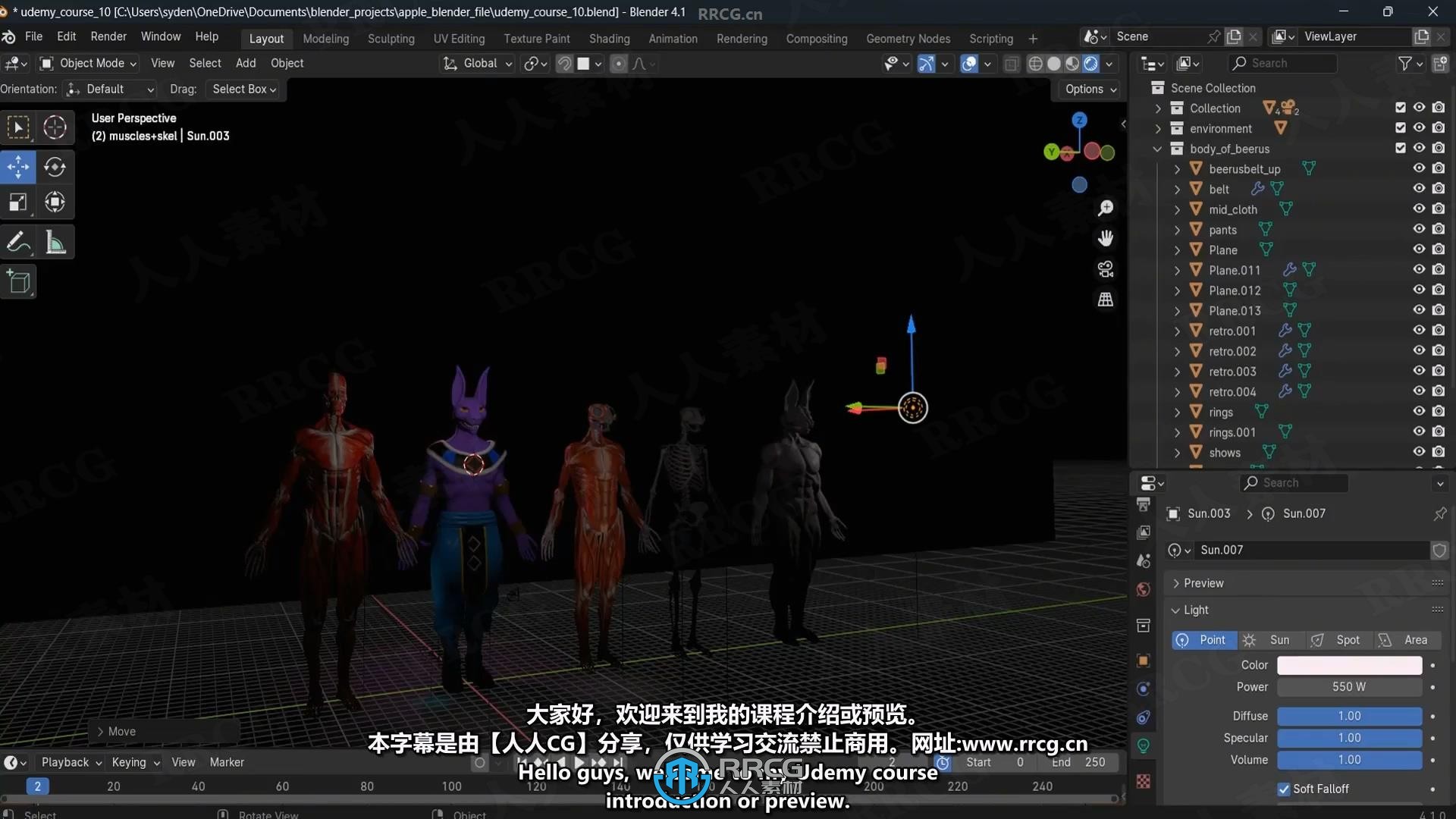Uncheck body_of_beerus collection checkbox
This screenshot has height=819, width=1456.
point(1400,149)
